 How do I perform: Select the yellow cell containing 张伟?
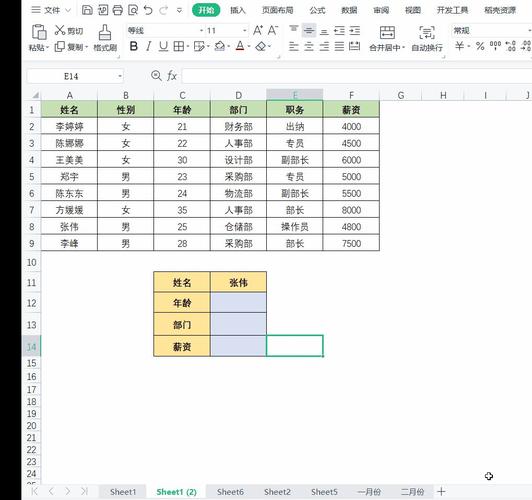(239, 282)
